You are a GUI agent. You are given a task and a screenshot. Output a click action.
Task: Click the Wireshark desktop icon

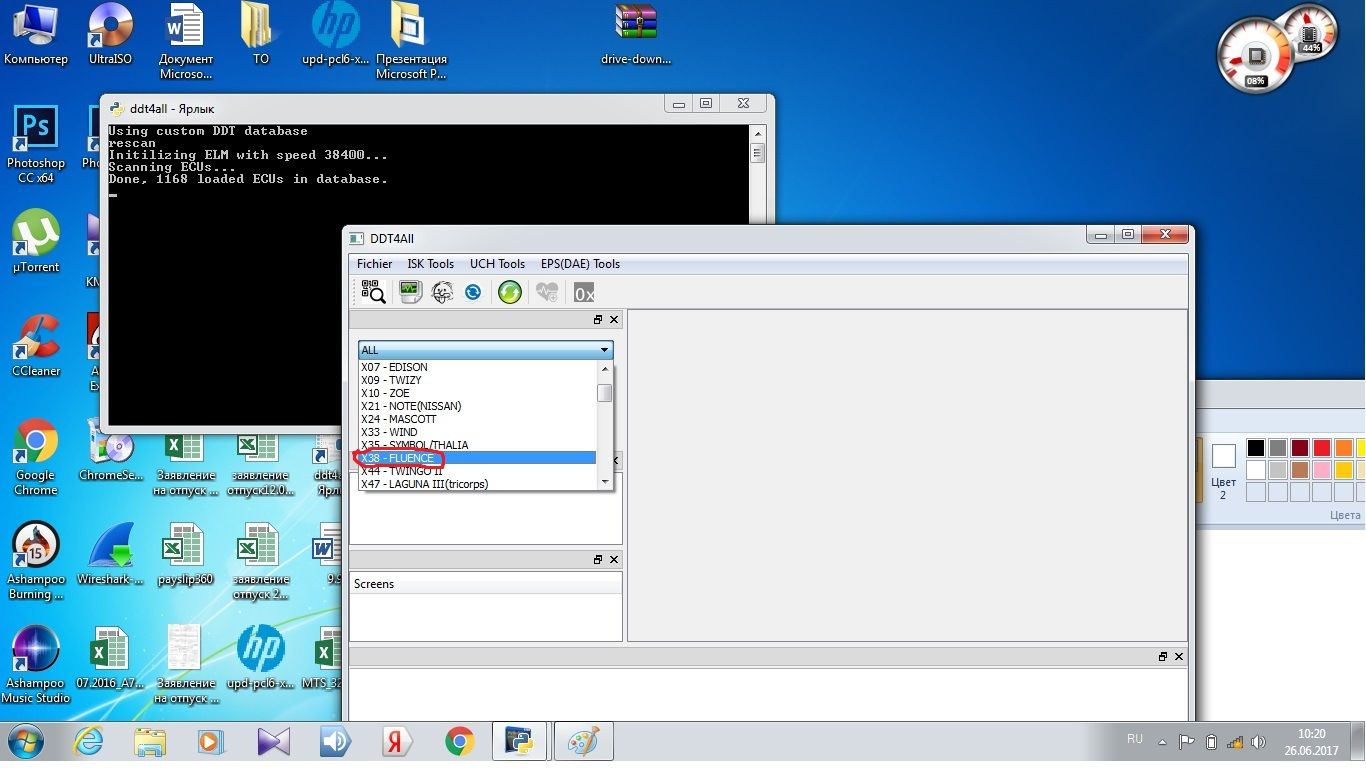point(110,553)
